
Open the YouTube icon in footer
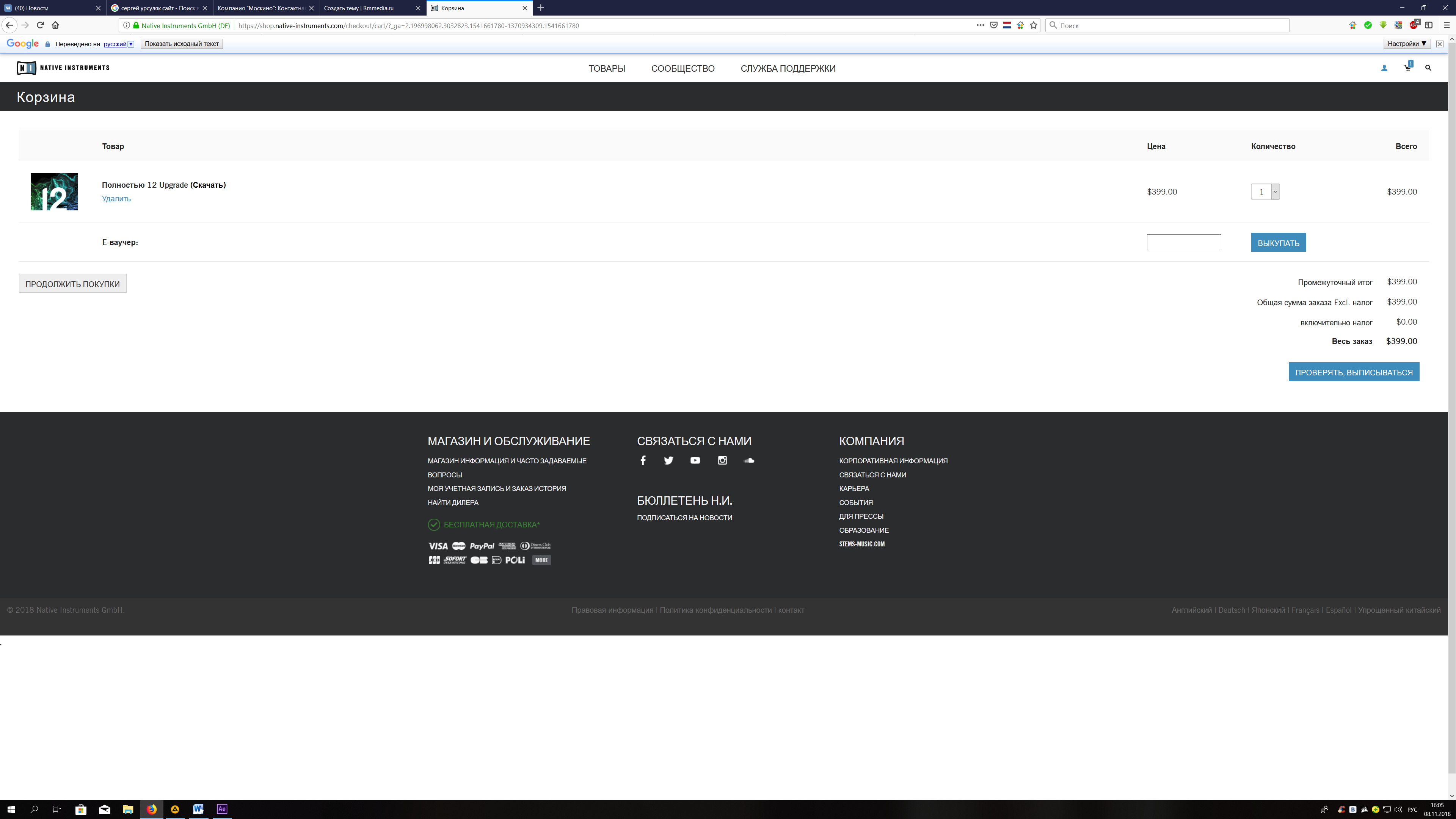(695, 460)
